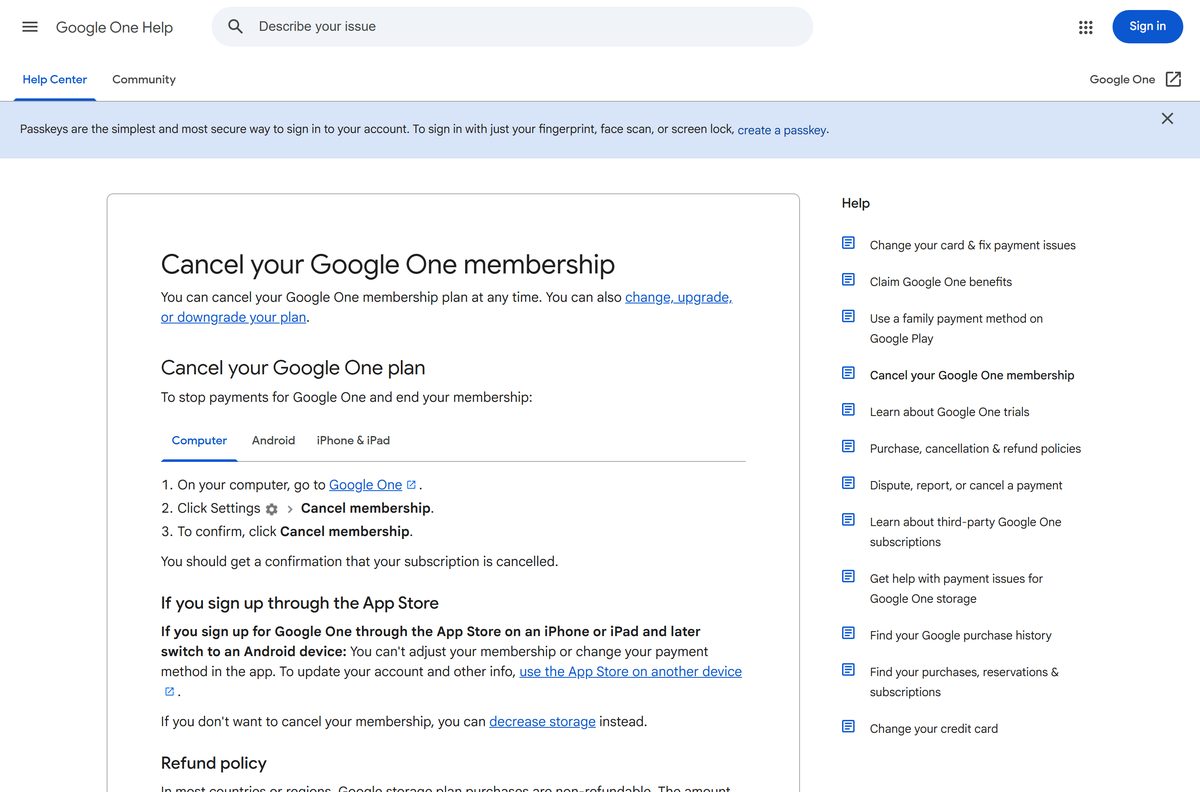Select the Android instructions tab
The height and width of the screenshot is (792, 1200).
[x=273, y=441]
